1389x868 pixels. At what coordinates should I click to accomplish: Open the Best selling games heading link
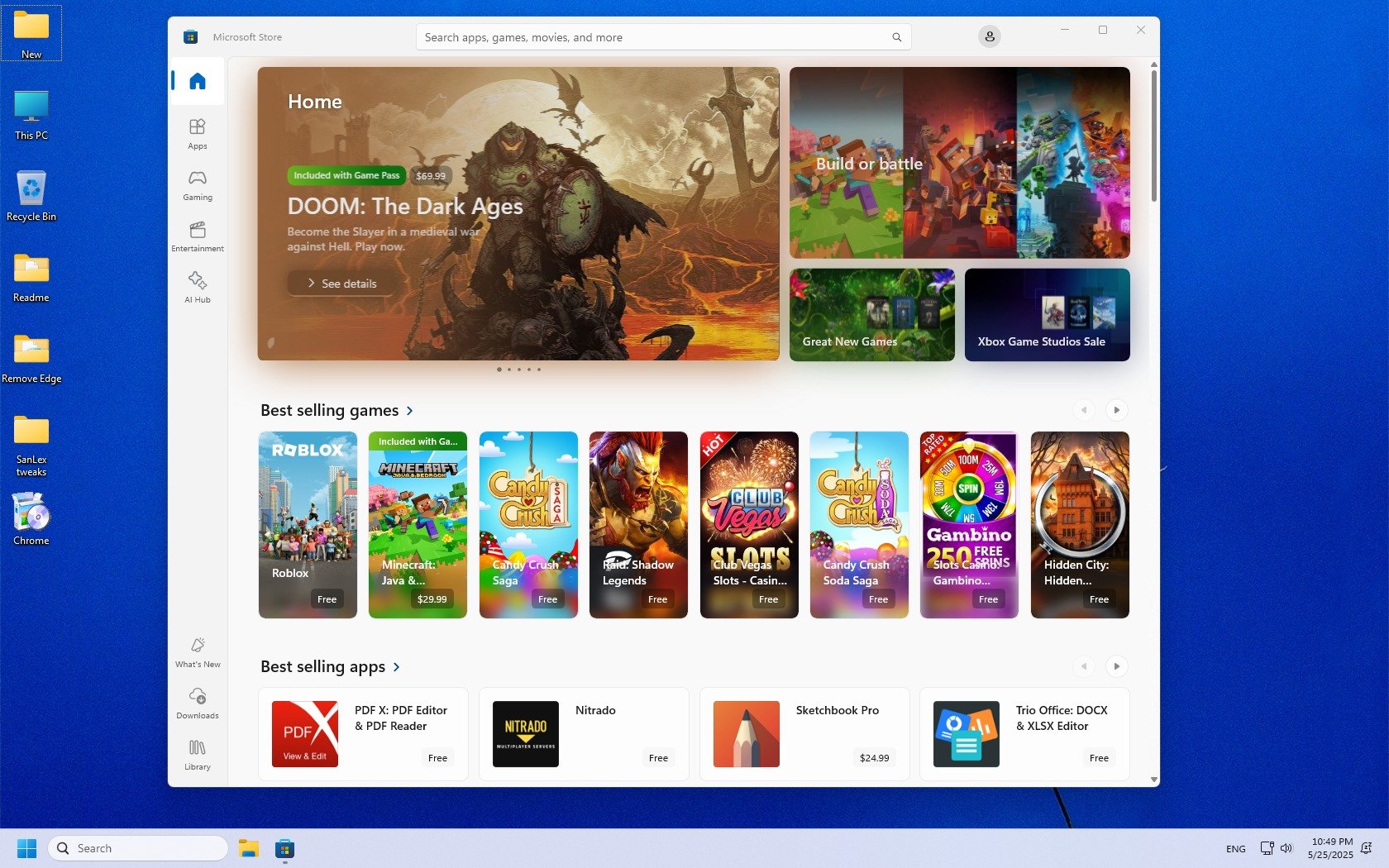pyautogui.click(x=329, y=411)
